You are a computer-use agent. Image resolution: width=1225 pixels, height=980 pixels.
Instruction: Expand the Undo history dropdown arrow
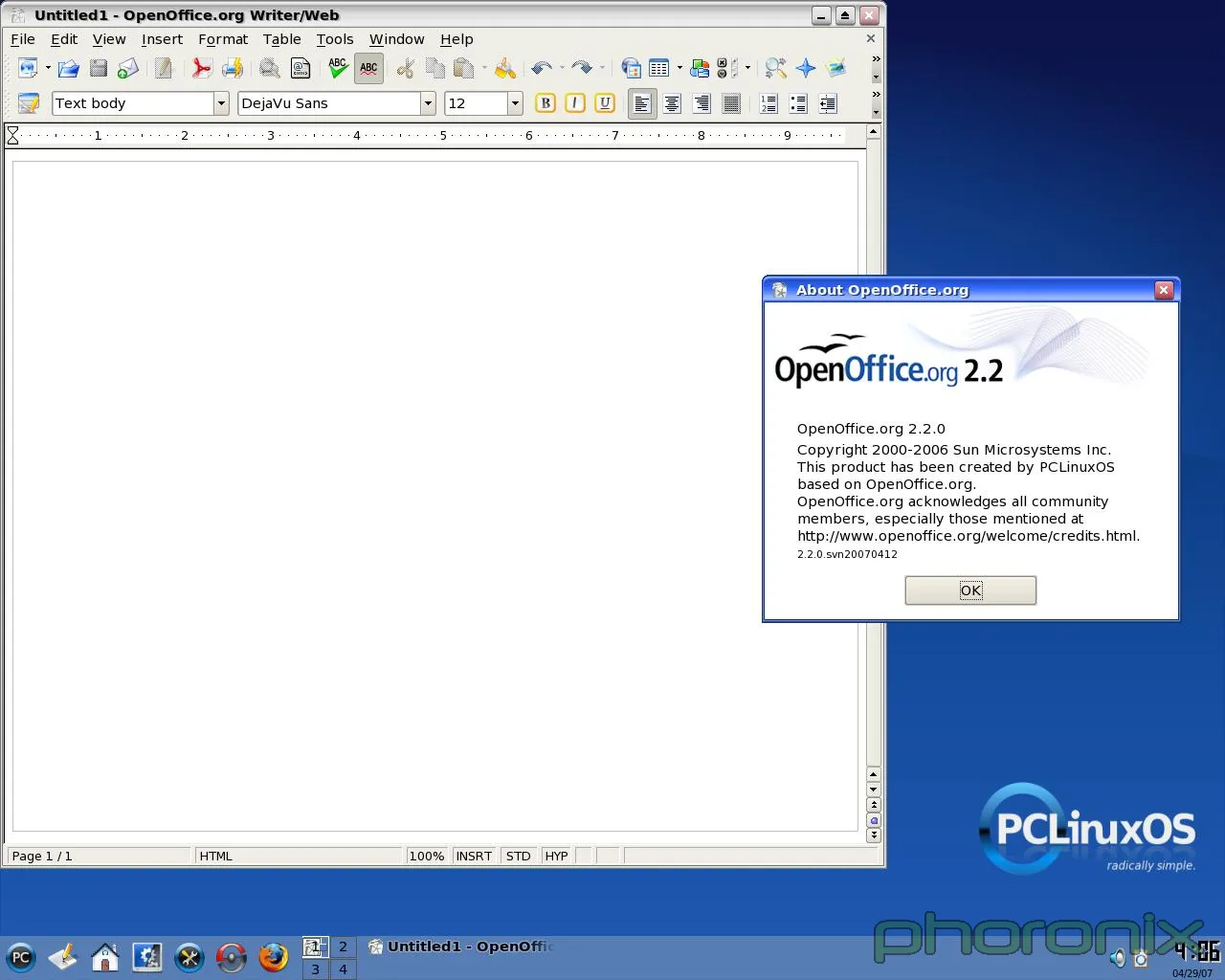tap(562, 68)
